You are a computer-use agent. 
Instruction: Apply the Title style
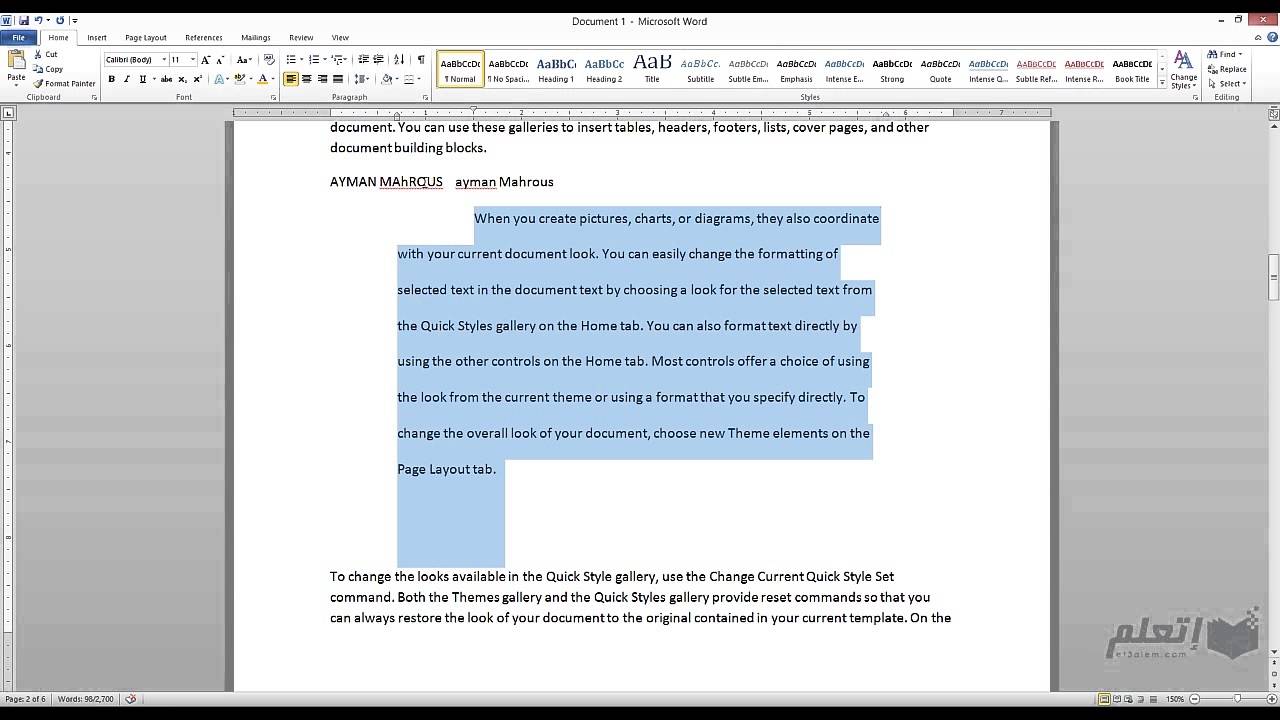[x=652, y=69]
